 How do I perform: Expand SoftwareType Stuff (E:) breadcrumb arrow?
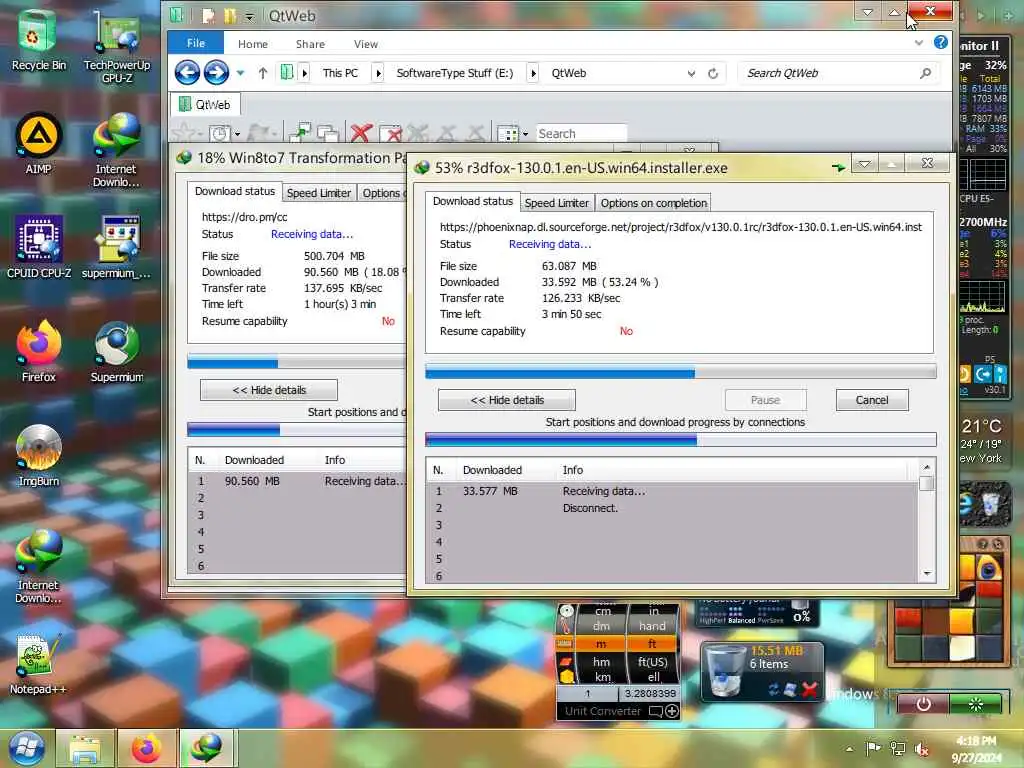coord(533,73)
